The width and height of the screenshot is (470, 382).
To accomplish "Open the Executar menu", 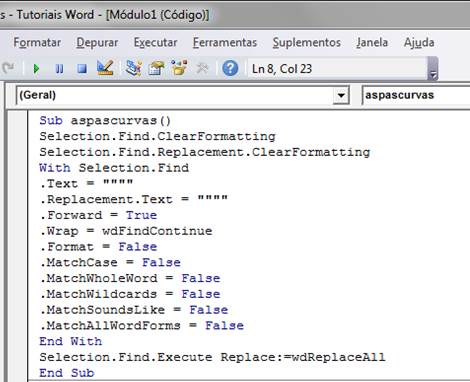I will pyautogui.click(x=155, y=43).
